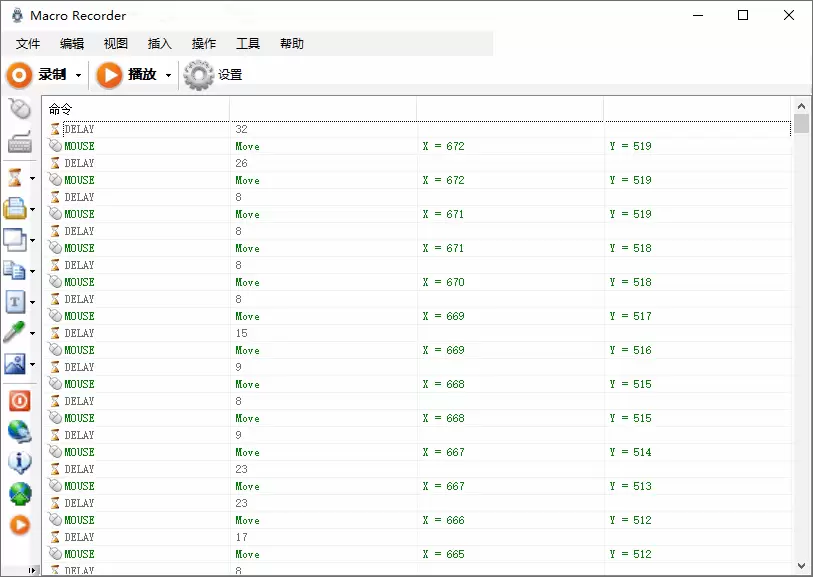Select the delay value 32 cell
Viewport: 813px width, 577px height.
pos(242,129)
